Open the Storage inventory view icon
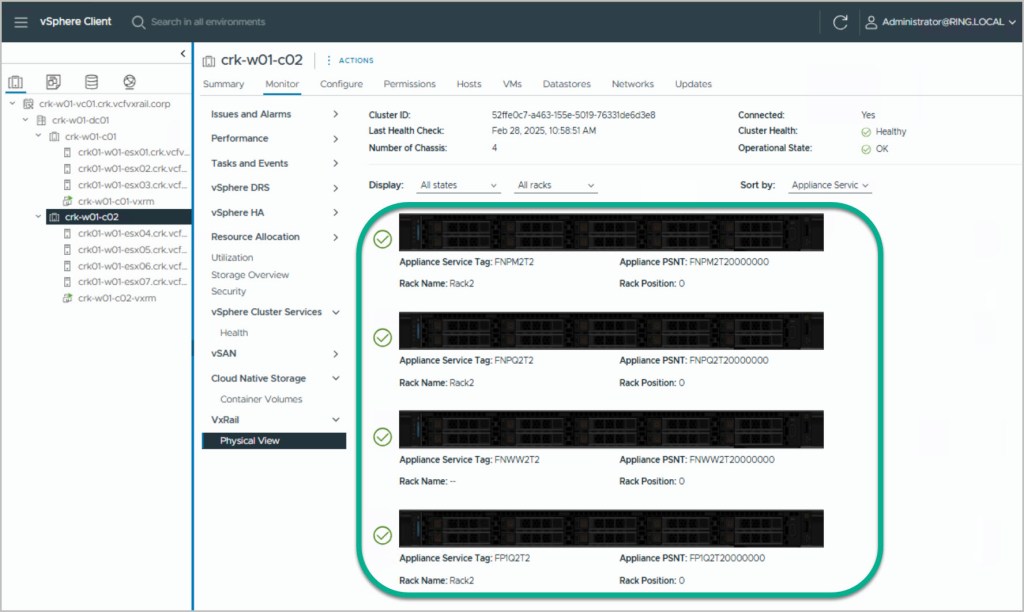The width and height of the screenshot is (1024, 612). point(92,82)
